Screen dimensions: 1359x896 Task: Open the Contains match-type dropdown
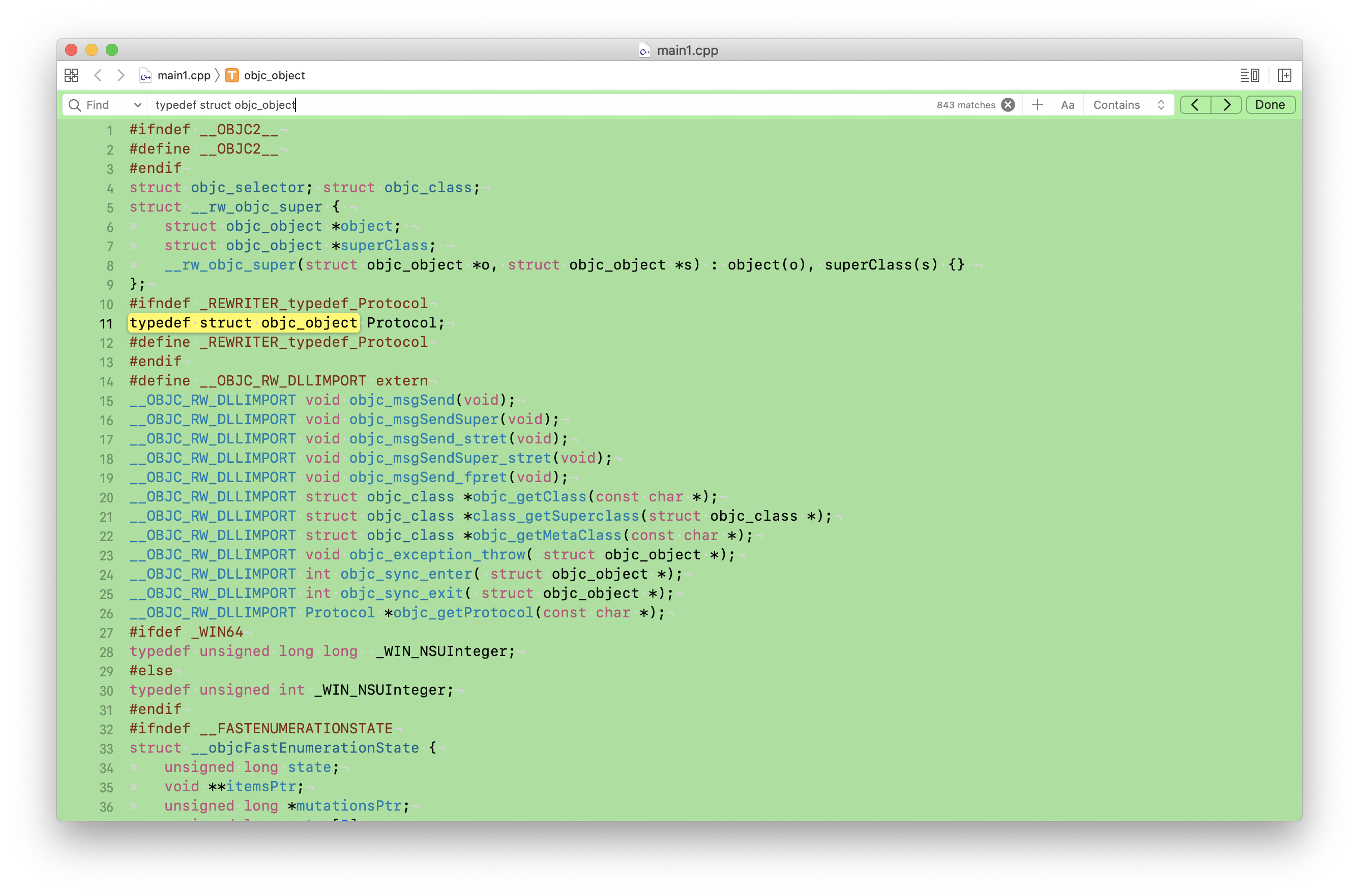(x=1128, y=105)
